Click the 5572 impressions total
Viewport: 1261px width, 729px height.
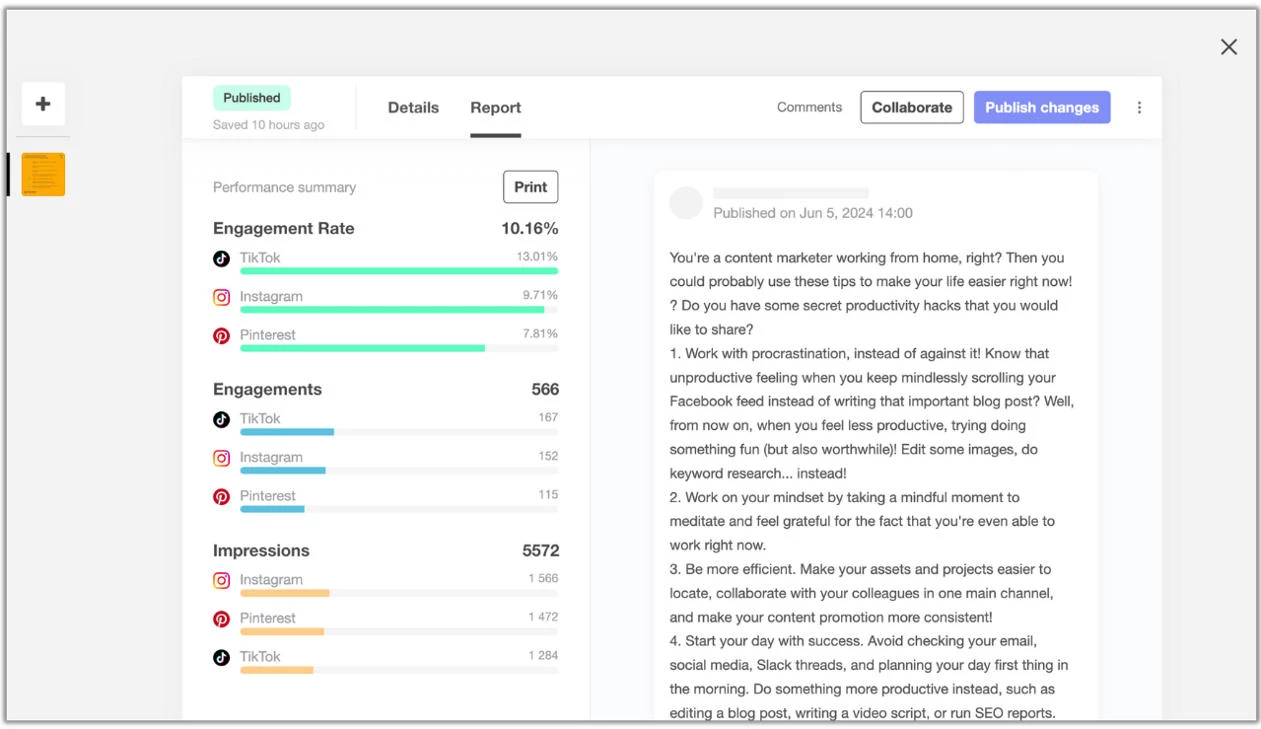(x=540, y=550)
